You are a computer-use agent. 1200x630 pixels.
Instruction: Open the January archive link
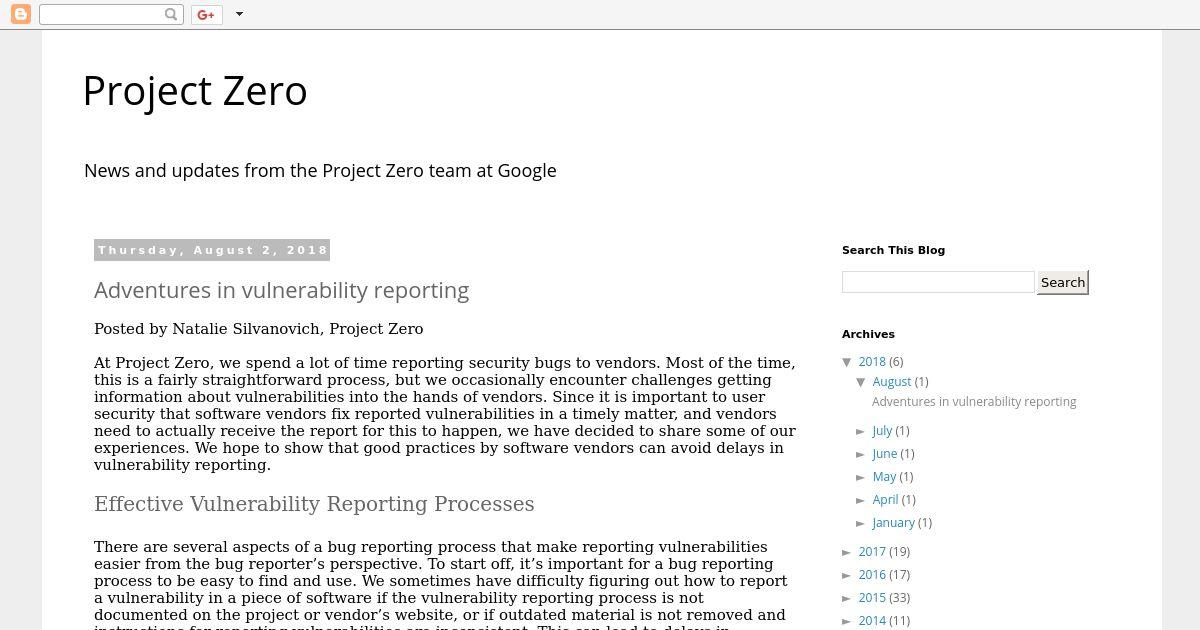pos(893,523)
